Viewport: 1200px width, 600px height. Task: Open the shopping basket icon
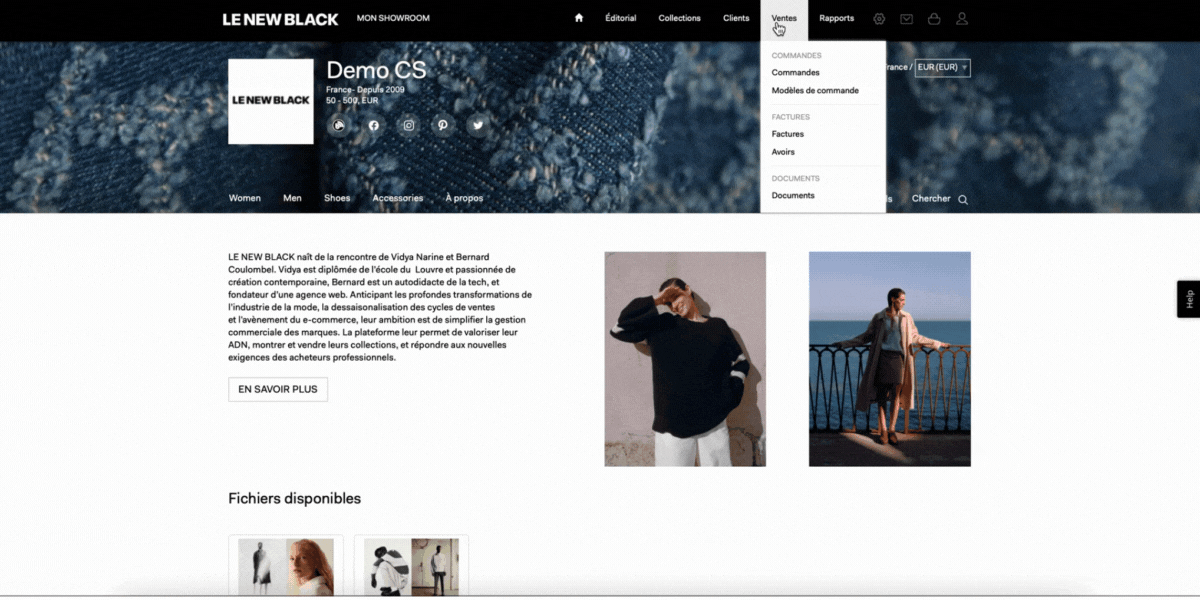[934, 18]
